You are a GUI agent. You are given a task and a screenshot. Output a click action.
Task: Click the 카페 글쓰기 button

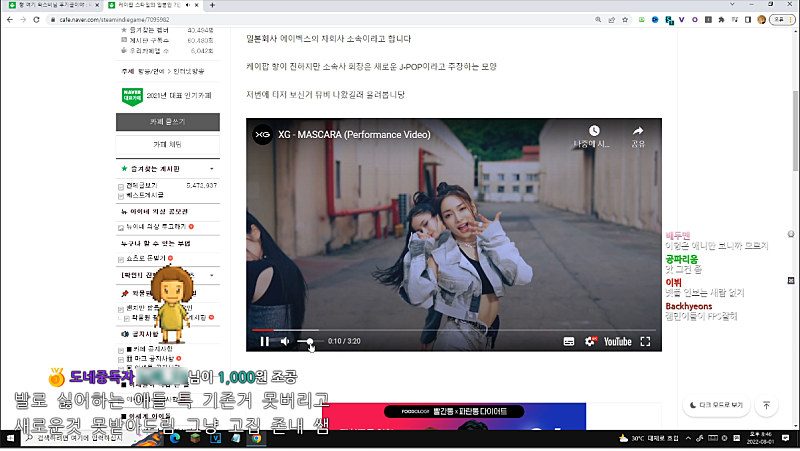pyautogui.click(x=168, y=122)
